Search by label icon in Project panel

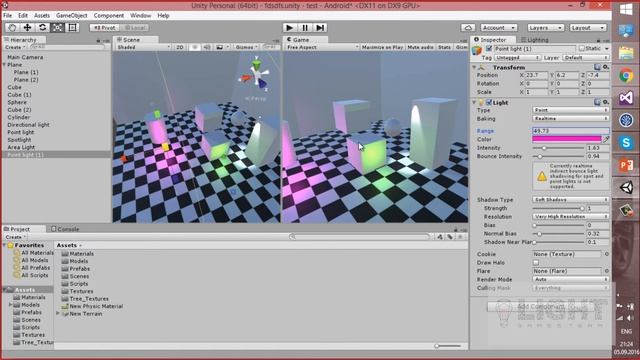450,237
